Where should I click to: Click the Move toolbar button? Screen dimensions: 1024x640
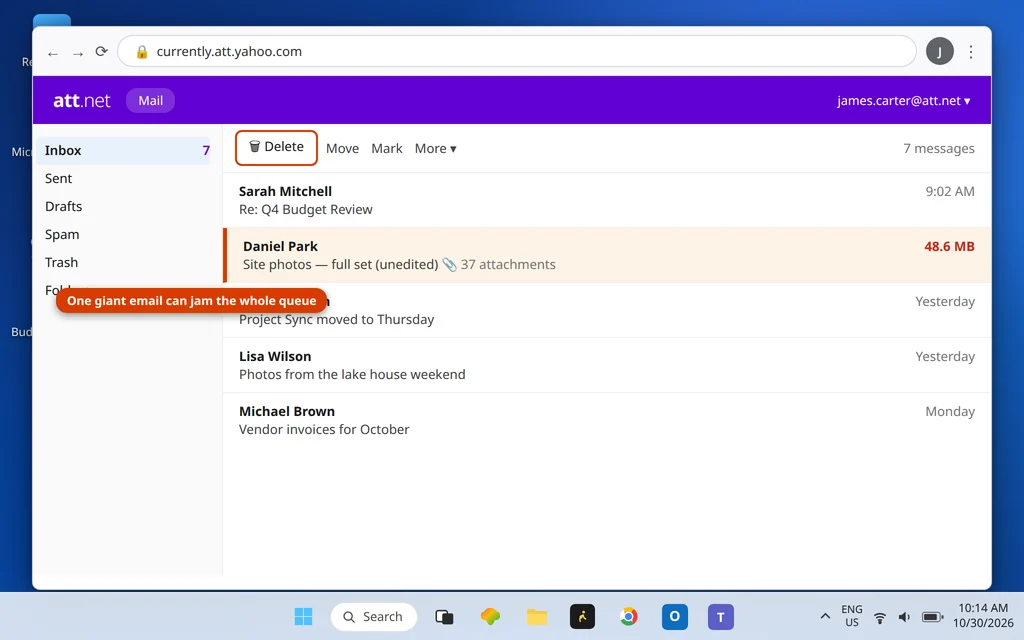pos(342,148)
